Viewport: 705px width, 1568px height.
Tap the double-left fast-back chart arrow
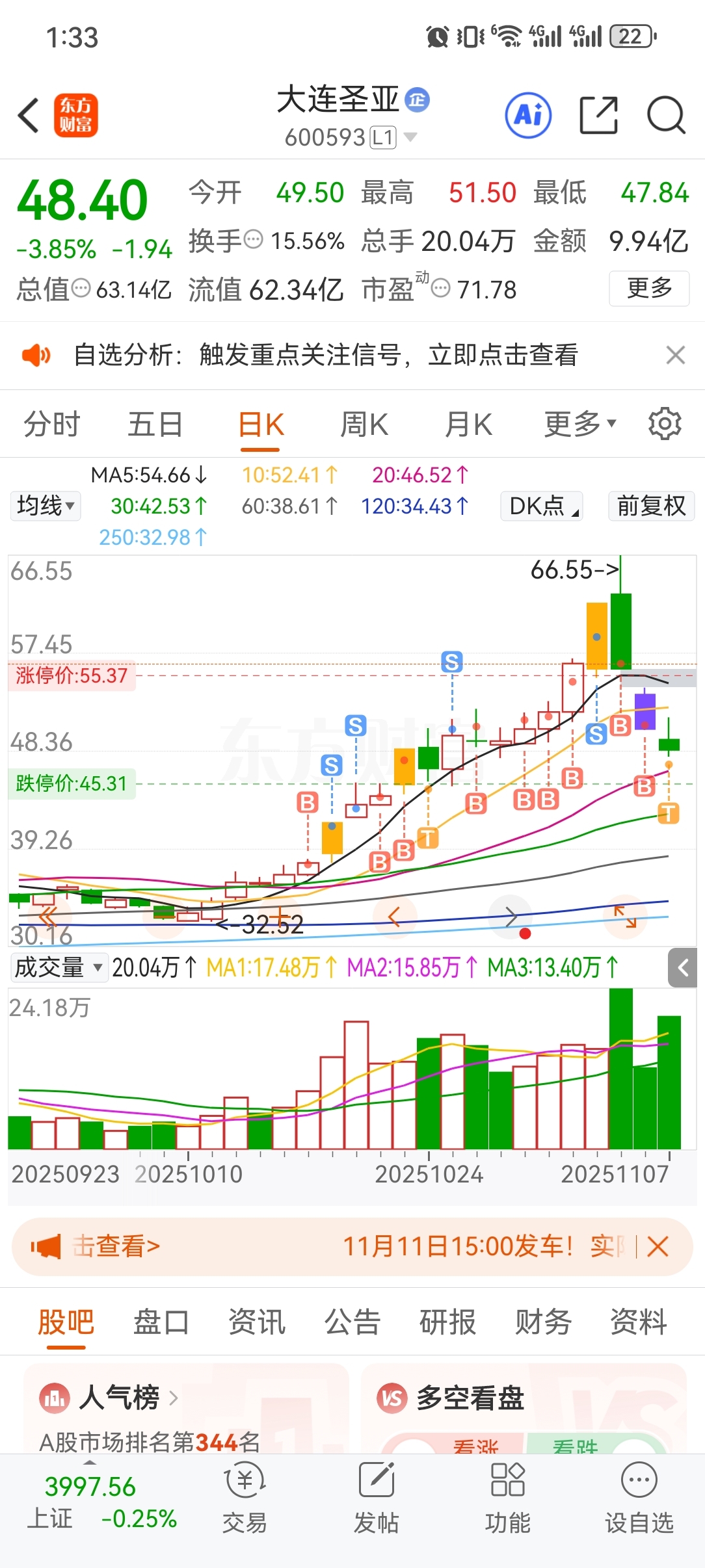(47, 917)
